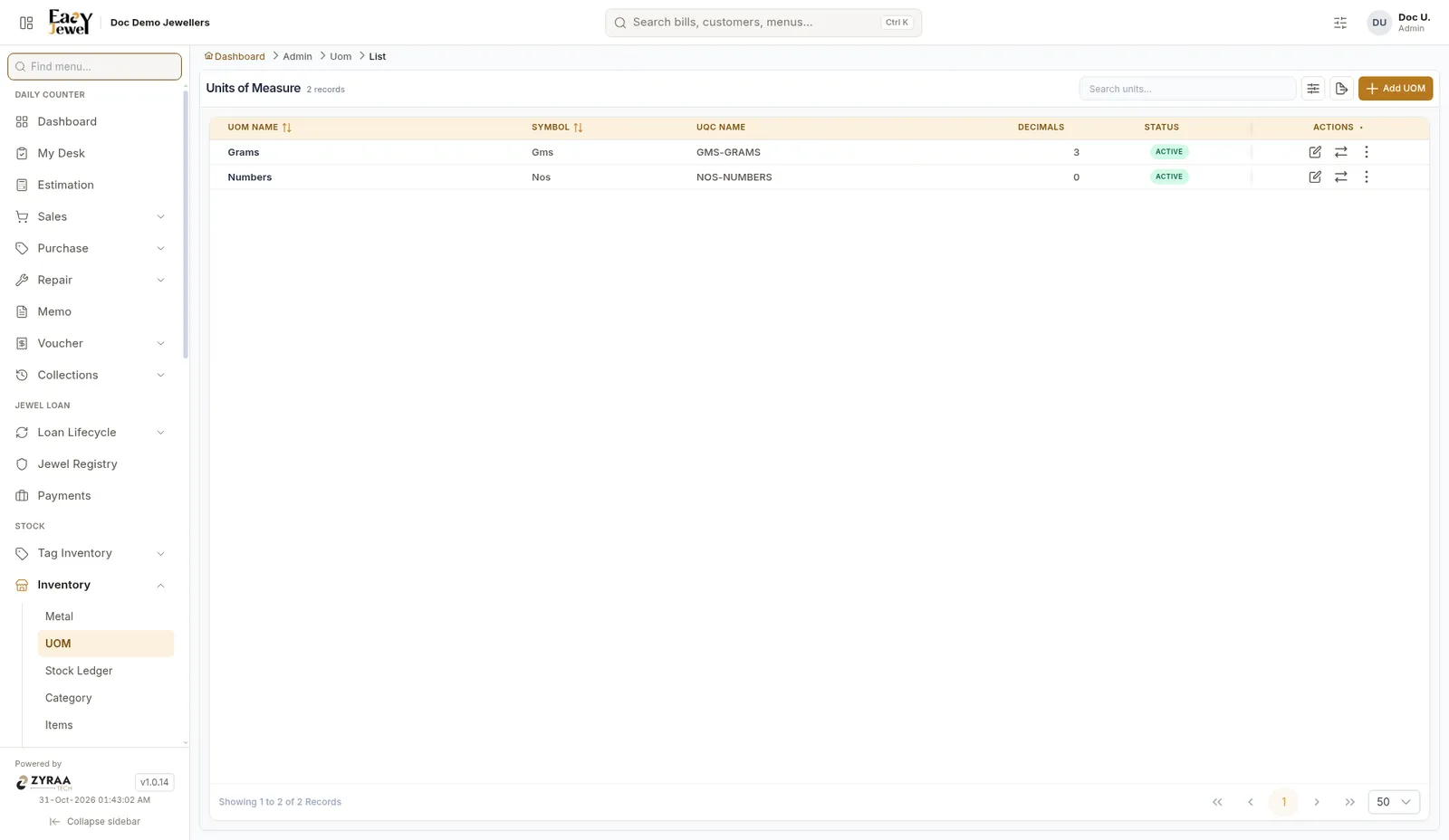The width and height of the screenshot is (1449, 840).
Task: Focus the Search units field
Action: tap(1187, 89)
